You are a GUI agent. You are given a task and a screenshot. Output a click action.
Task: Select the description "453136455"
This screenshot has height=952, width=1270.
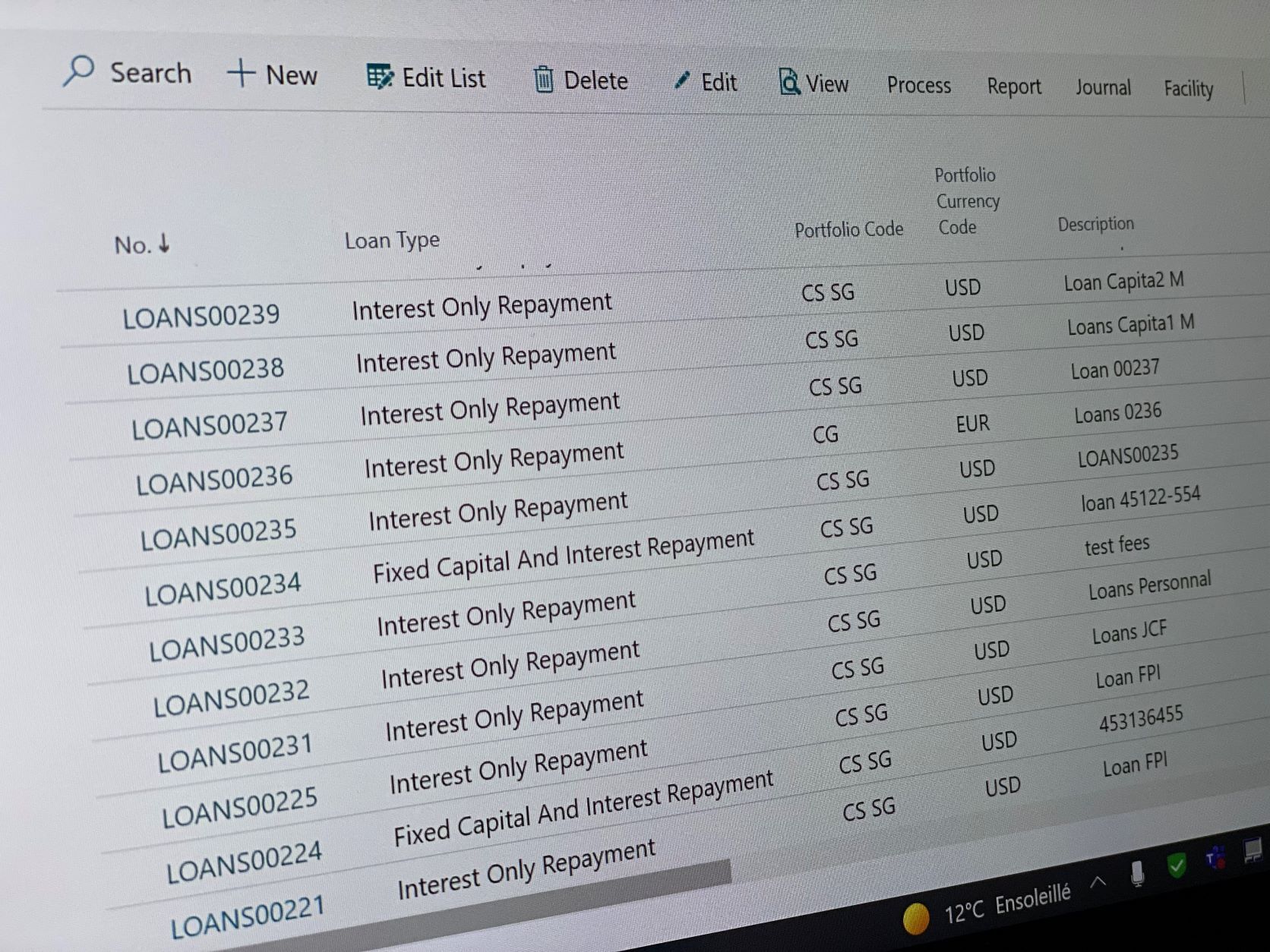(1141, 718)
